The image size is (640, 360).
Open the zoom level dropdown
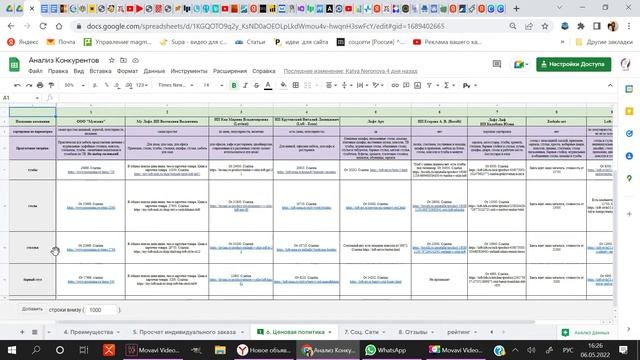click(x=74, y=85)
